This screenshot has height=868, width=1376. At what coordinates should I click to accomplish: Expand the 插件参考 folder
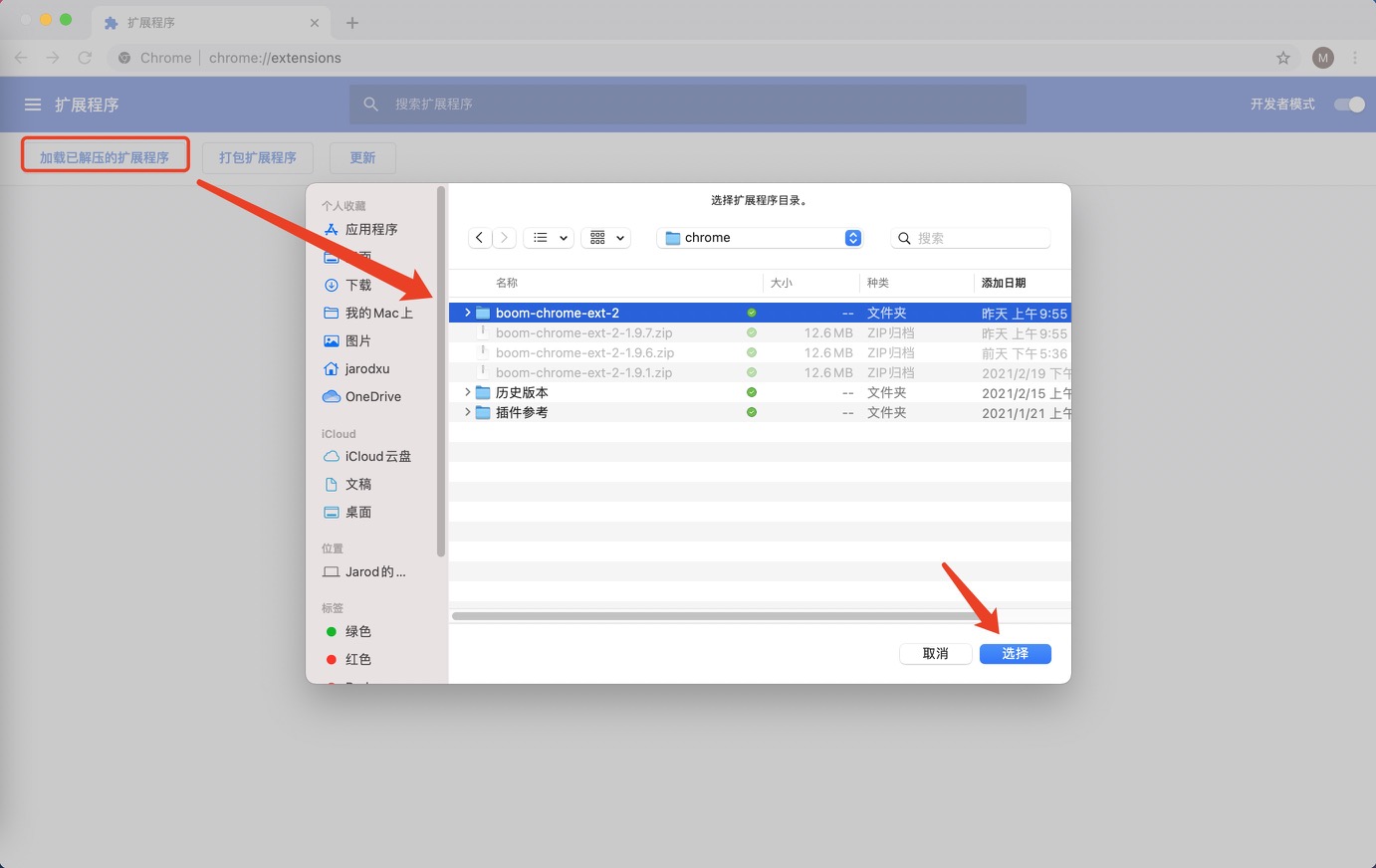point(467,412)
